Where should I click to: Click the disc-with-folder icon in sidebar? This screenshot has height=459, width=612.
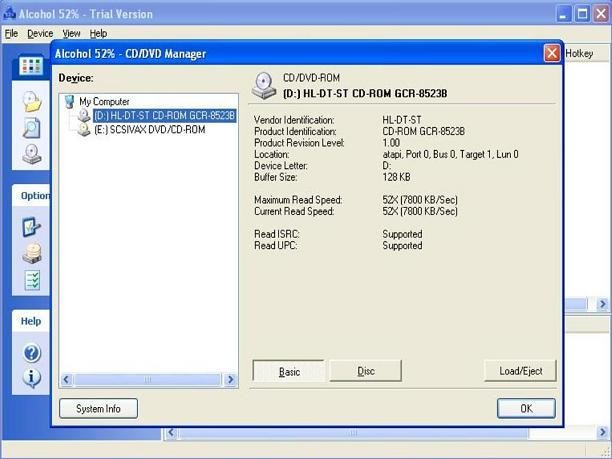click(x=32, y=101)
